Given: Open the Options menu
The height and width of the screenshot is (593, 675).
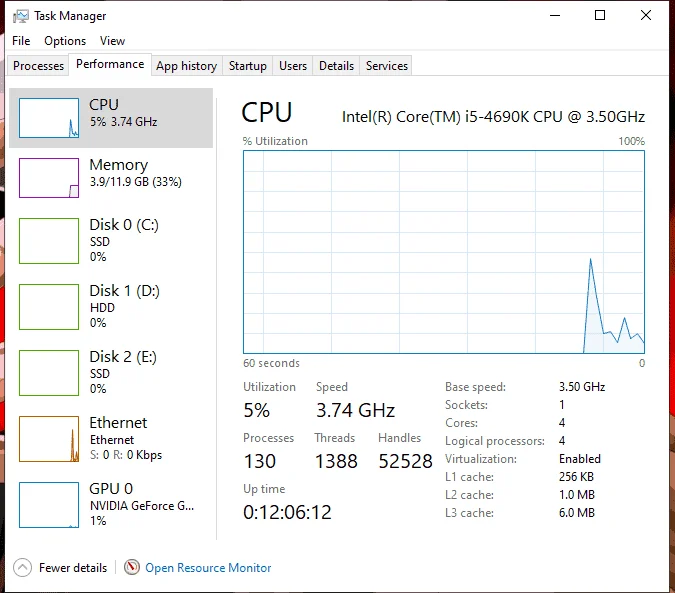Looking at the screenshot, I should coord(65,41).
